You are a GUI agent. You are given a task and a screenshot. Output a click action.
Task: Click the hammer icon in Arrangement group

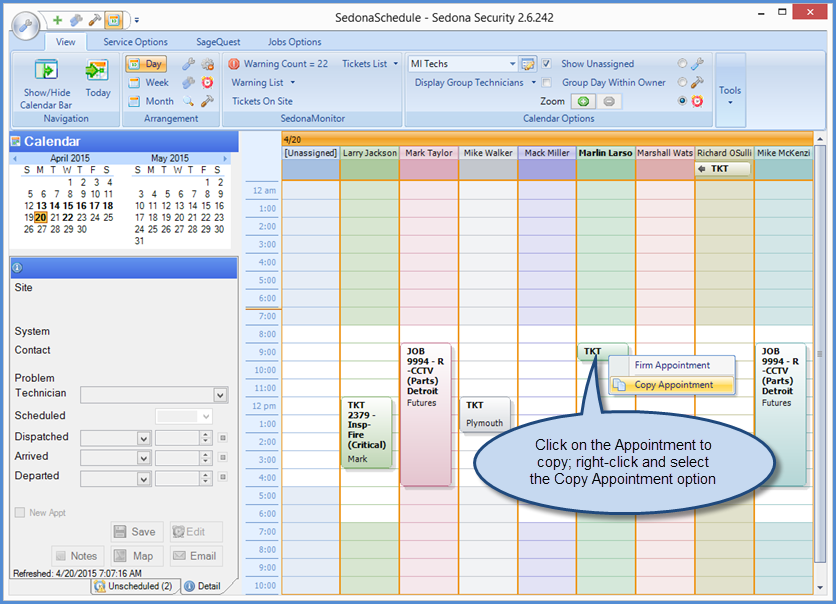pyautogui.click(x=207, y=101)
